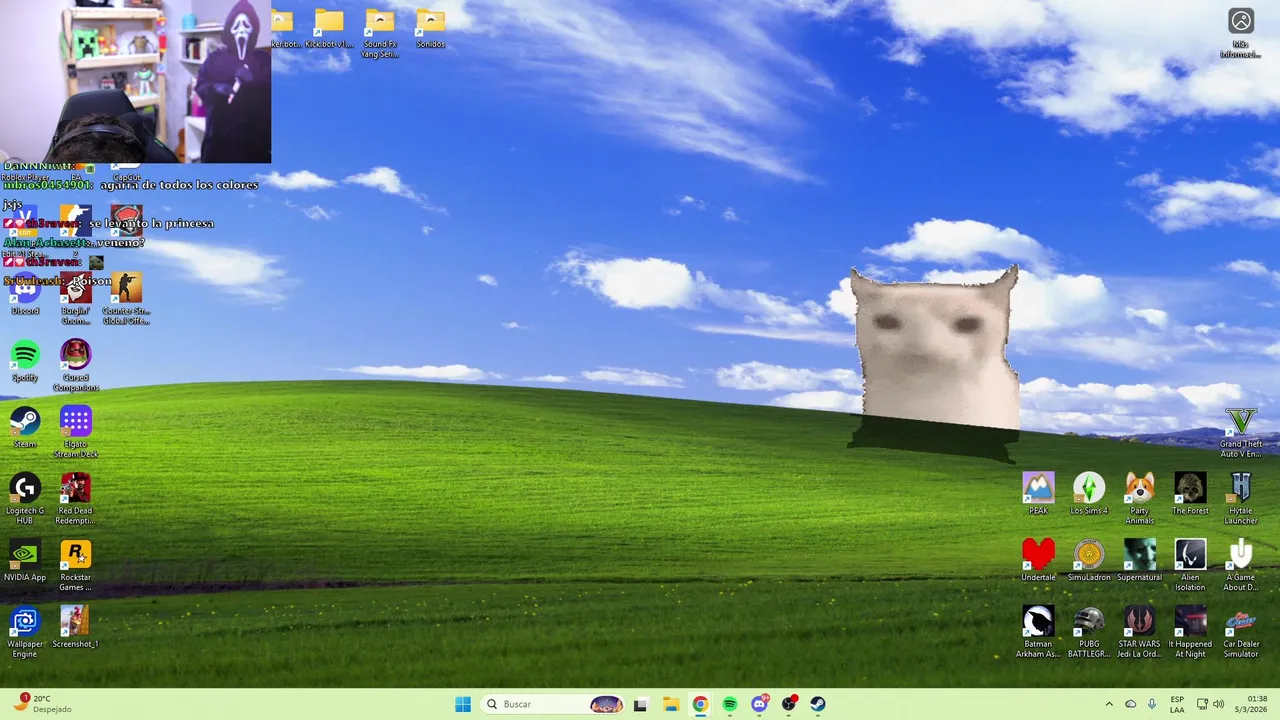Open Spotify from the taskbar

point(730,704)
